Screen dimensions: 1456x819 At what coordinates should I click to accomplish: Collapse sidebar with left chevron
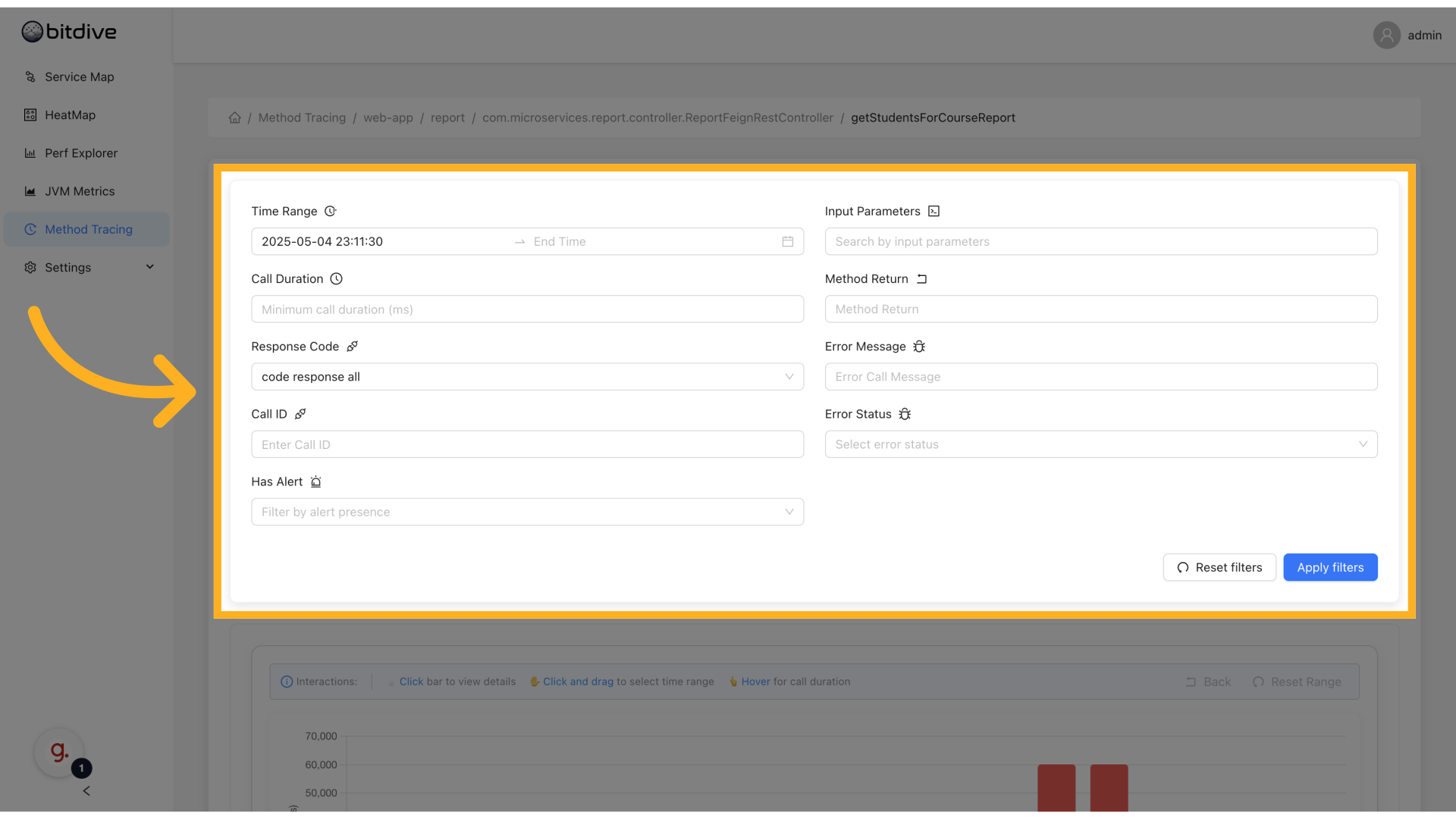pos(86,791)
